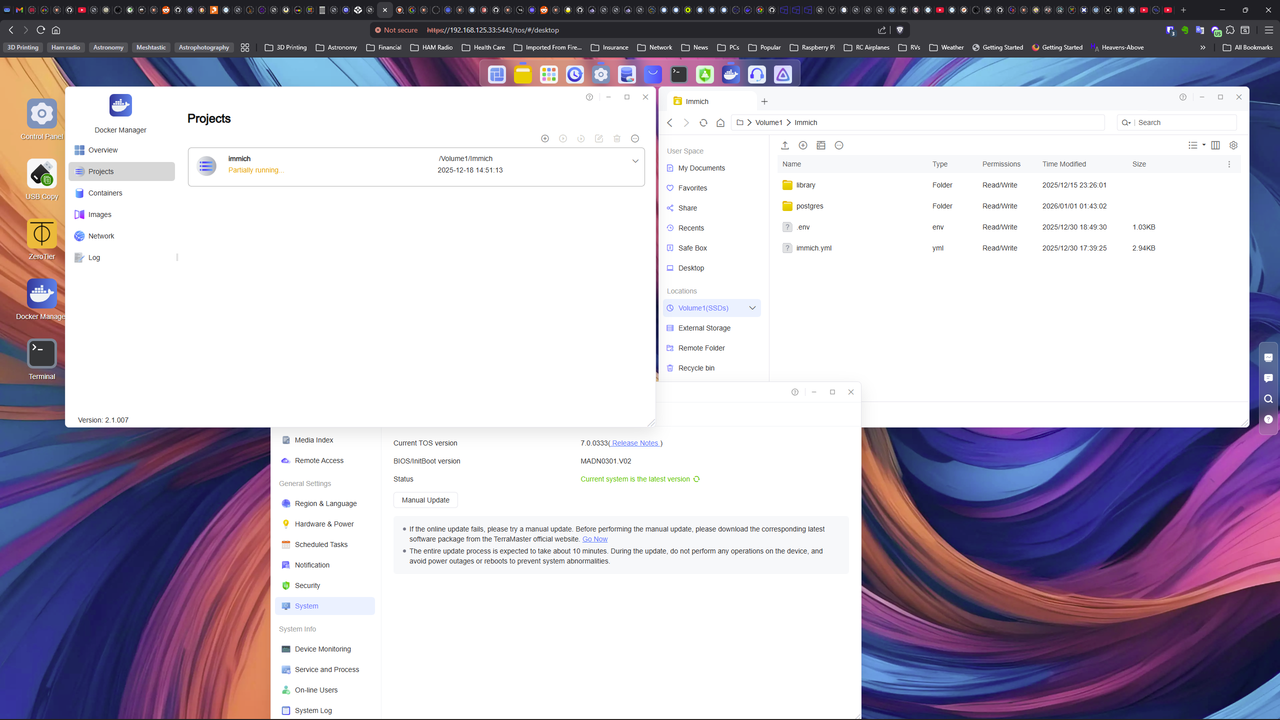Open file manager settings gear icon
1280x720 pixels.
[1233, 145]
